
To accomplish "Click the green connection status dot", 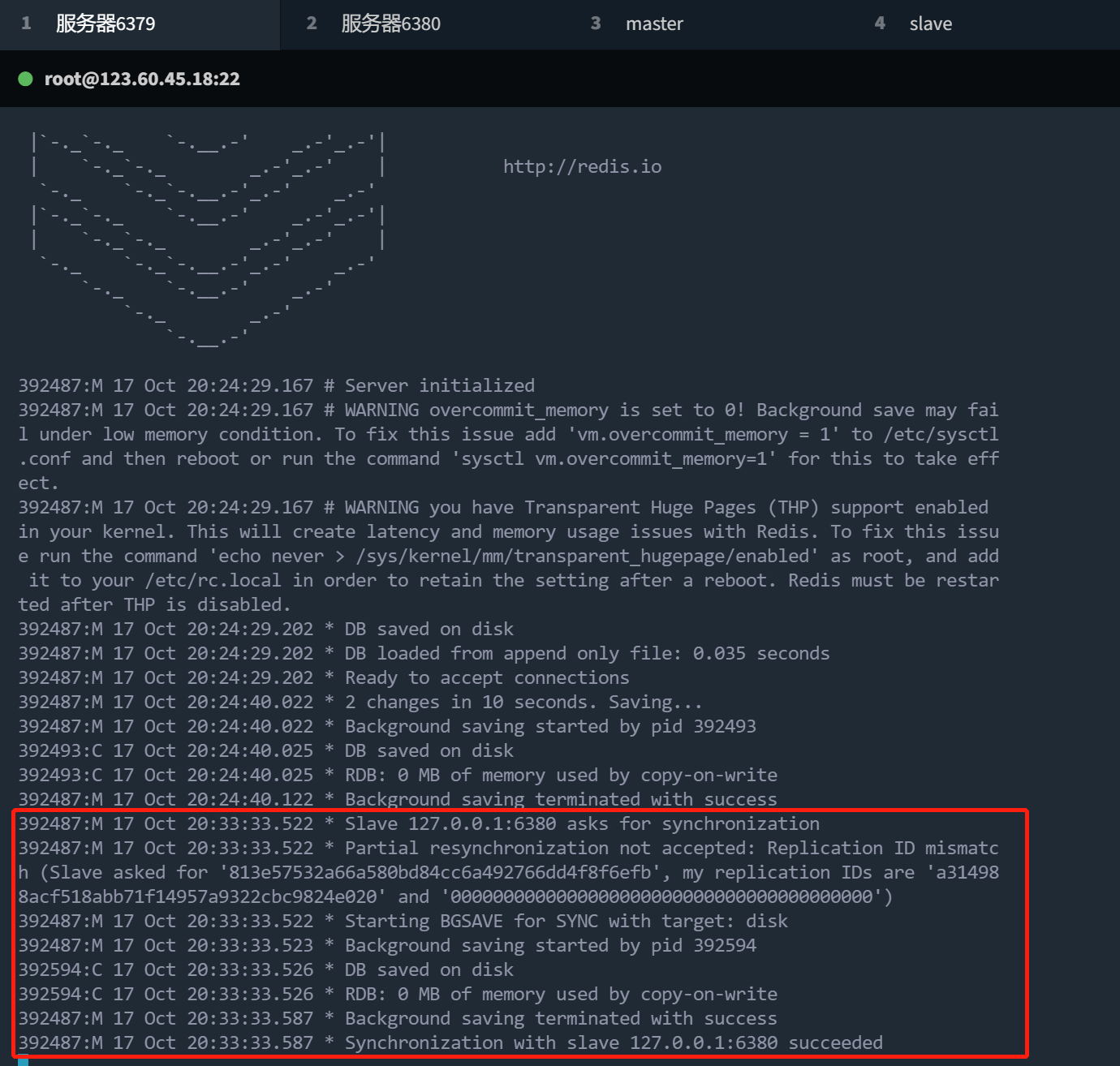I will tap(25, 79).
